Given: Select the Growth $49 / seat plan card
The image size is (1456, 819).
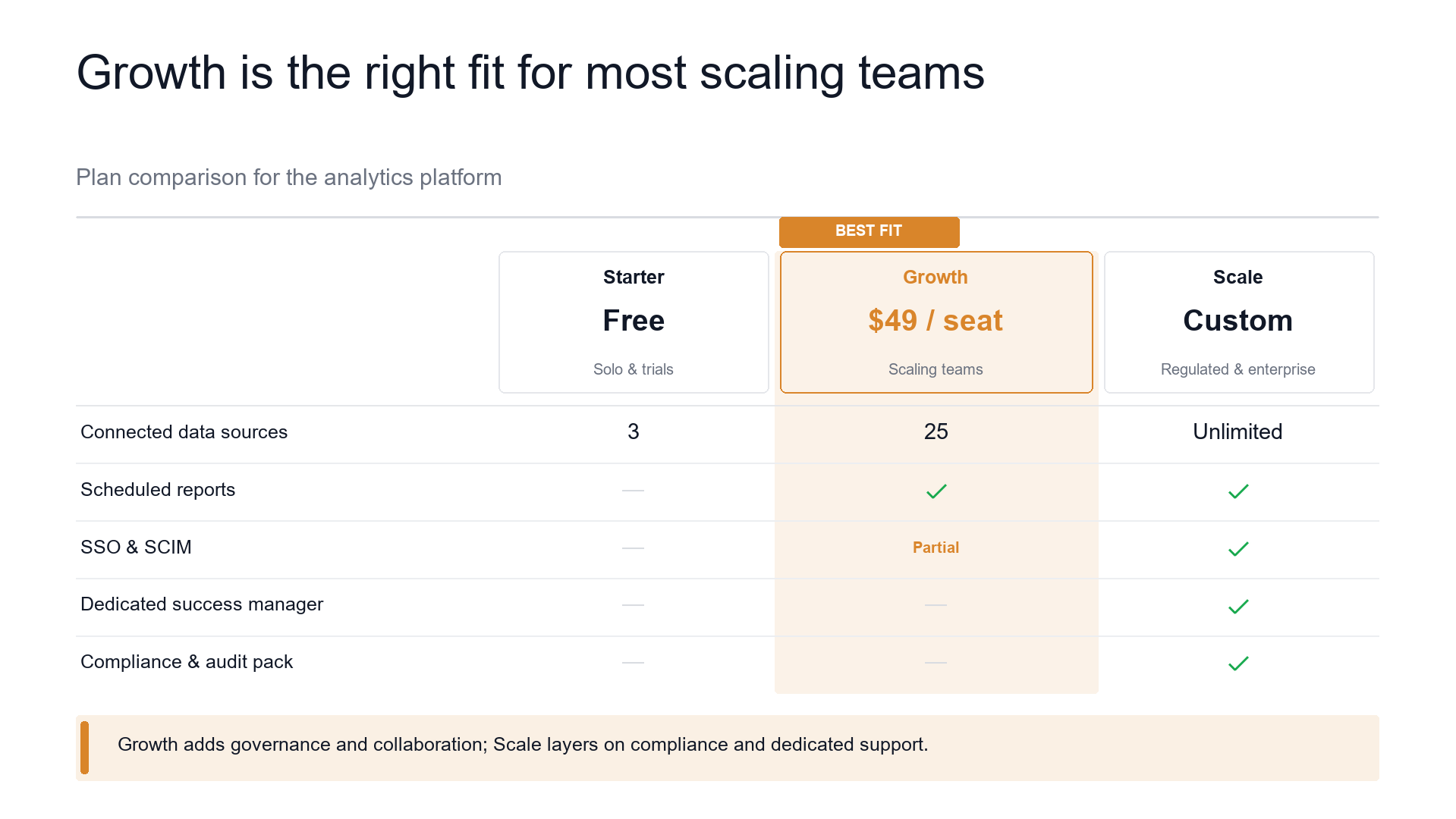Looking at the screenshot, I should click(936, 322).
